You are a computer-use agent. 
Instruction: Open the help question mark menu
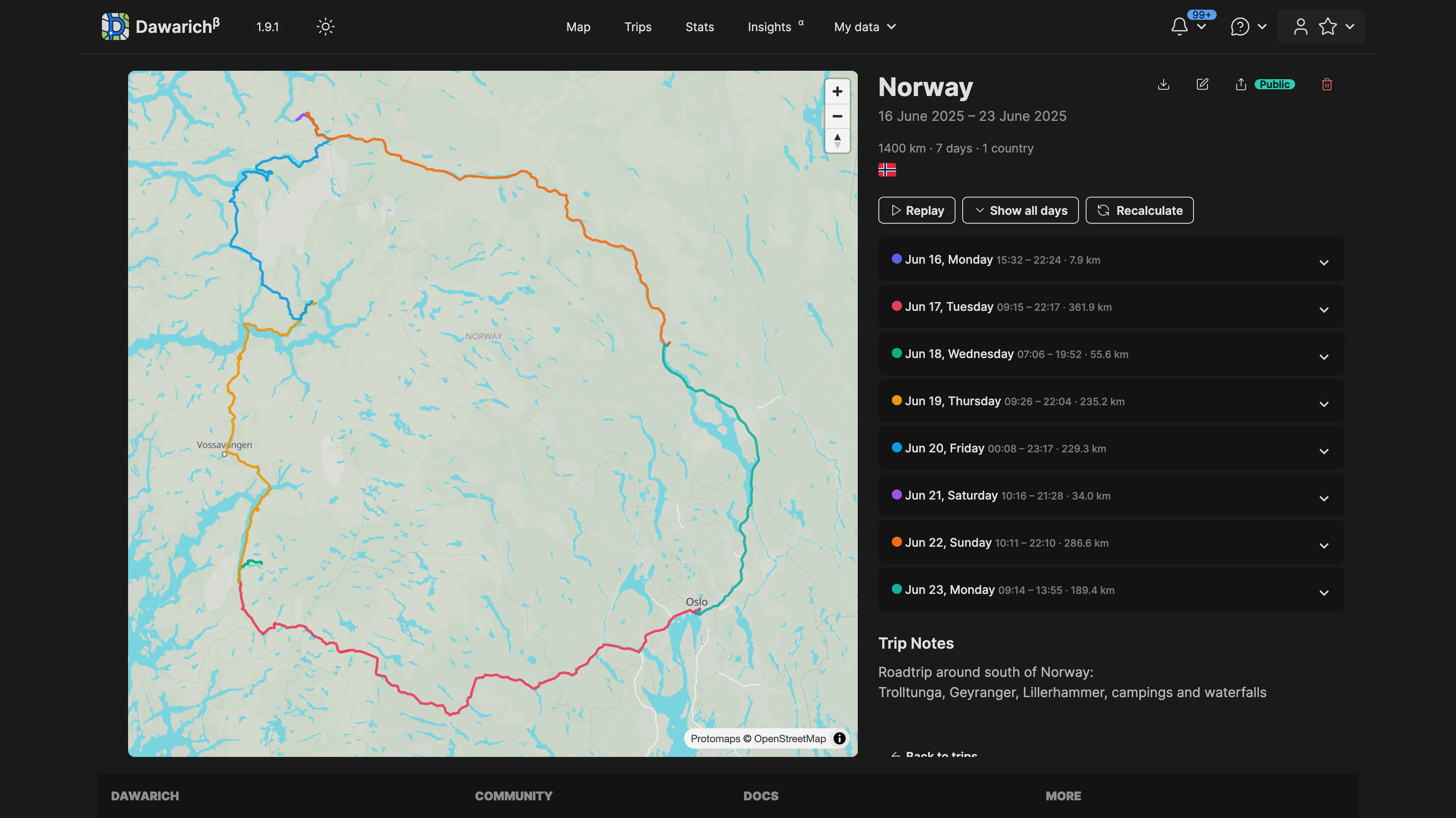pos(1239,27)
